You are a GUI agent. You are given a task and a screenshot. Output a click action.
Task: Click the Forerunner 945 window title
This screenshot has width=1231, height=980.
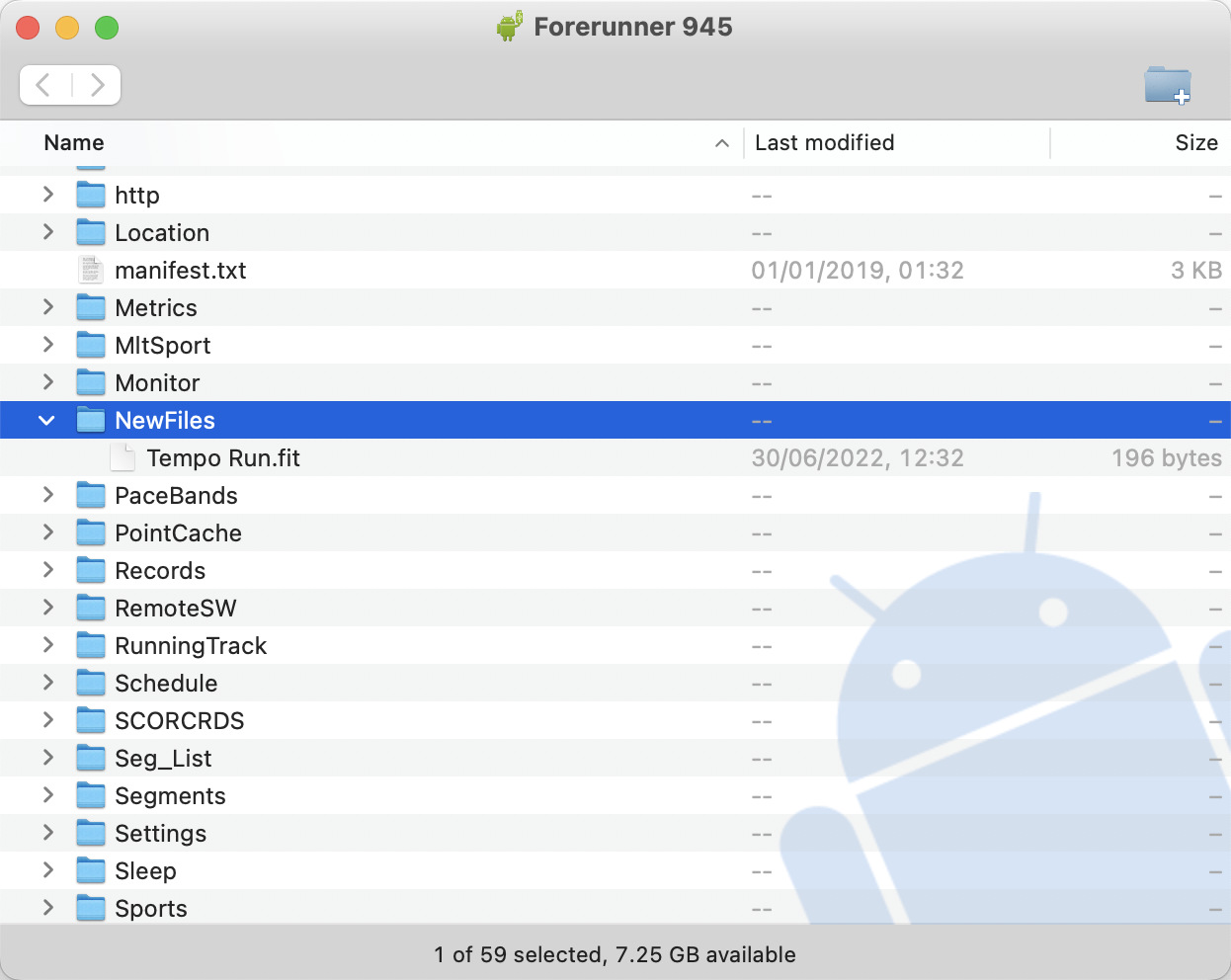[633, 27]
